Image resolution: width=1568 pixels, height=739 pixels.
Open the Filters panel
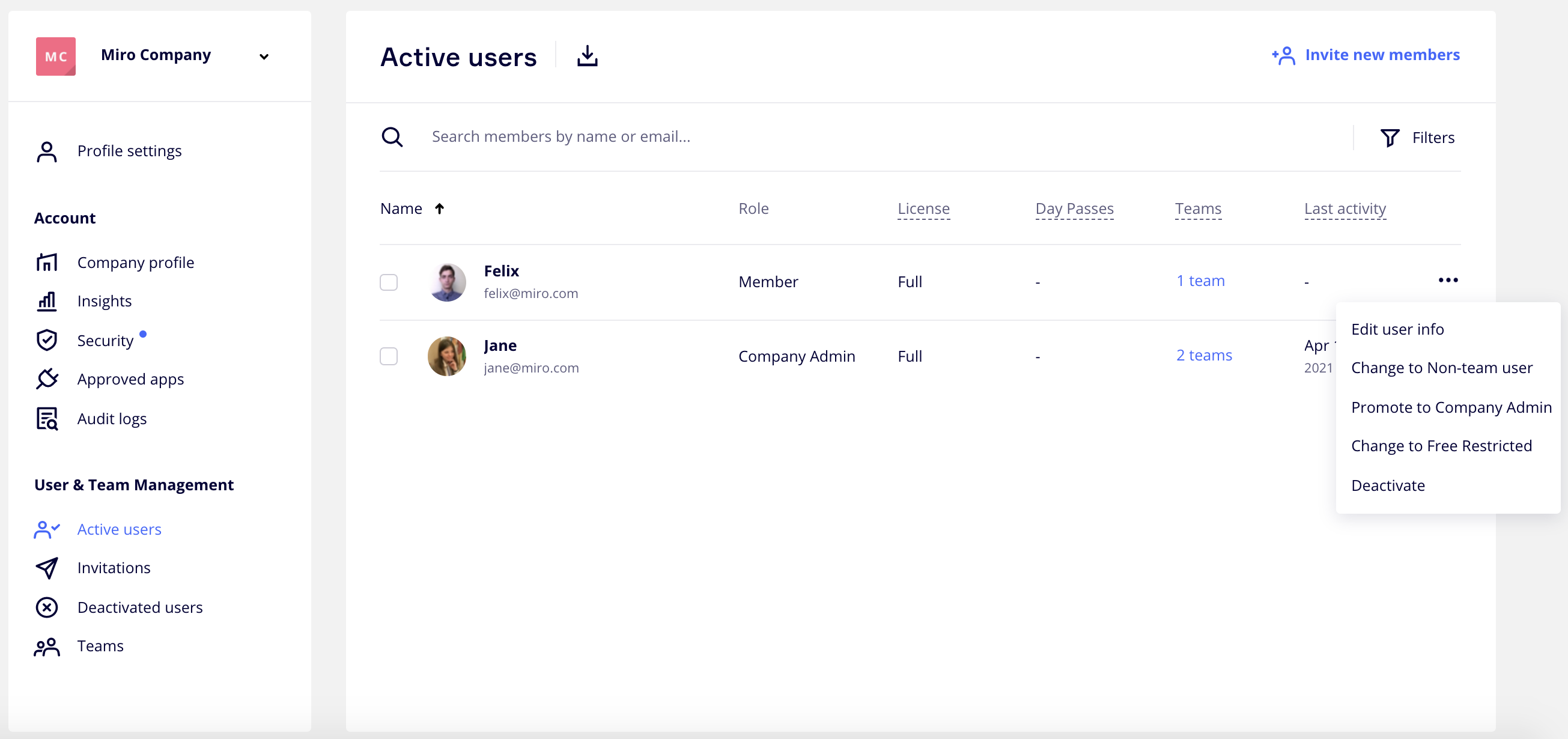pos(1418,137)
